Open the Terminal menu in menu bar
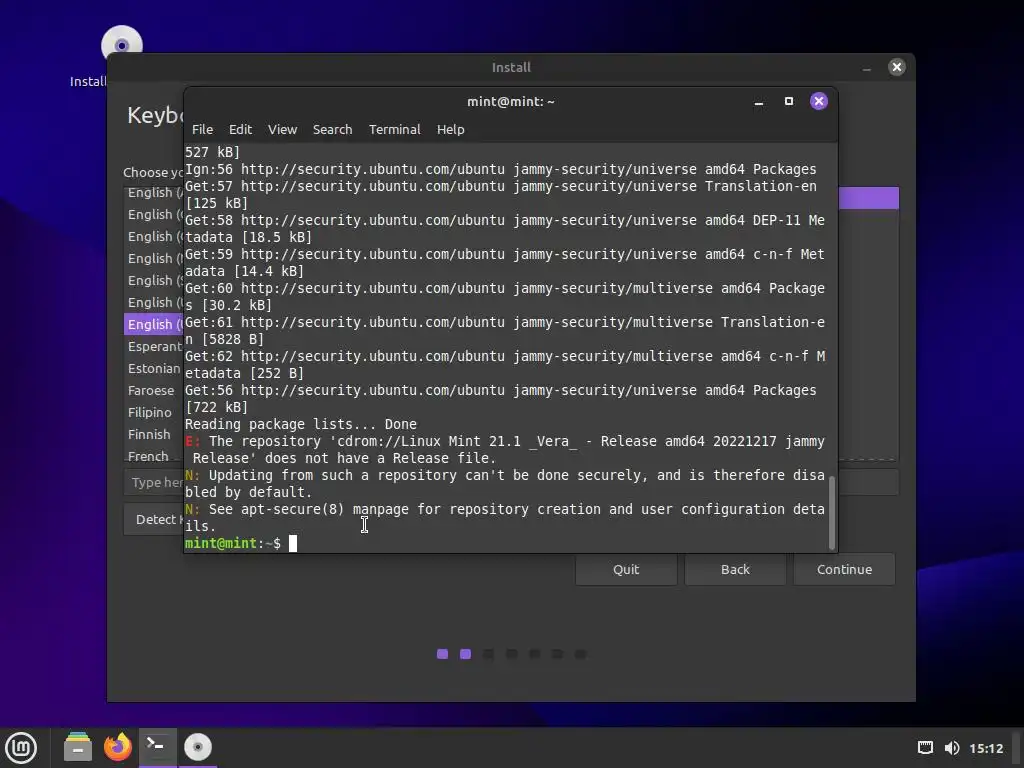Screen dimensions: 1024x768 394,129
